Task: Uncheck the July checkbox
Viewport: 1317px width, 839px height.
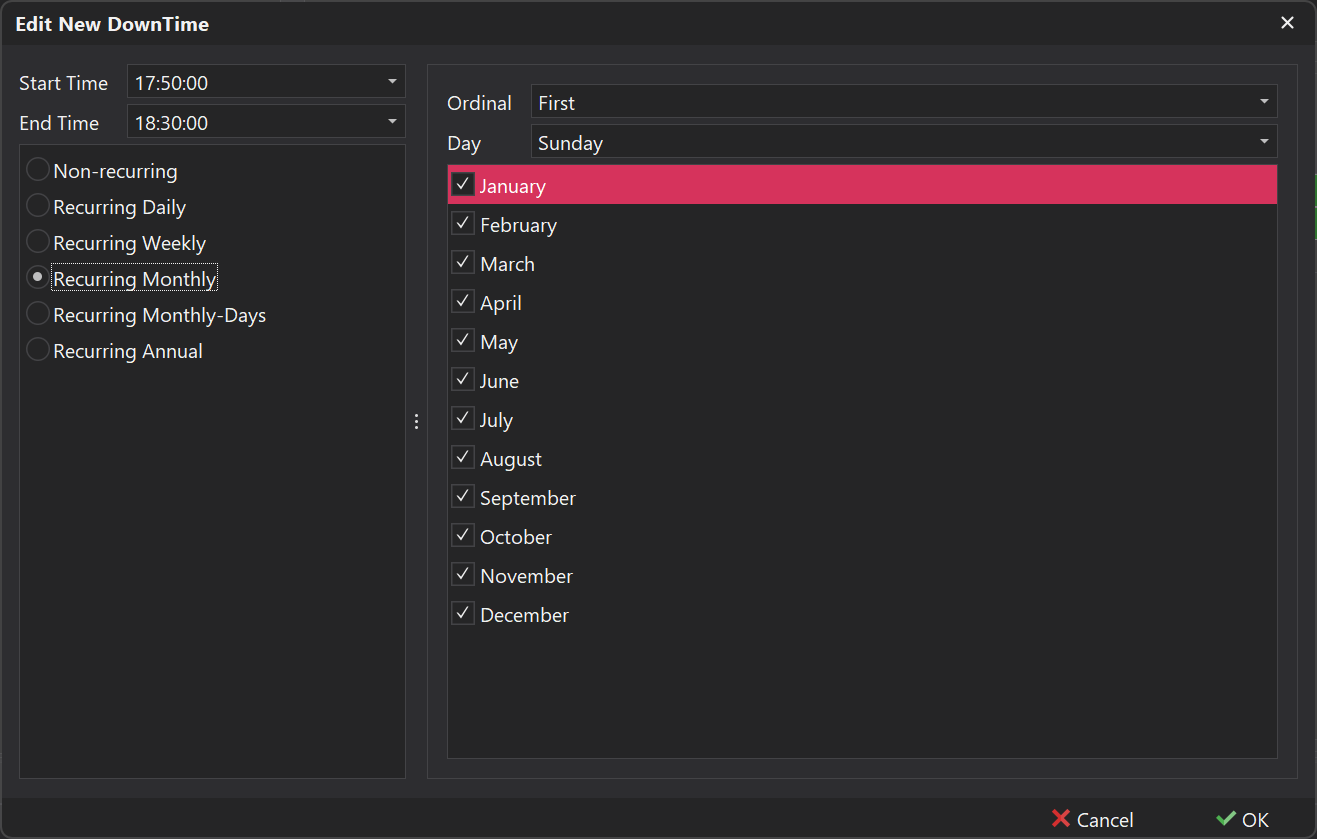Action: pyautogui.click(x=462, y=417)
